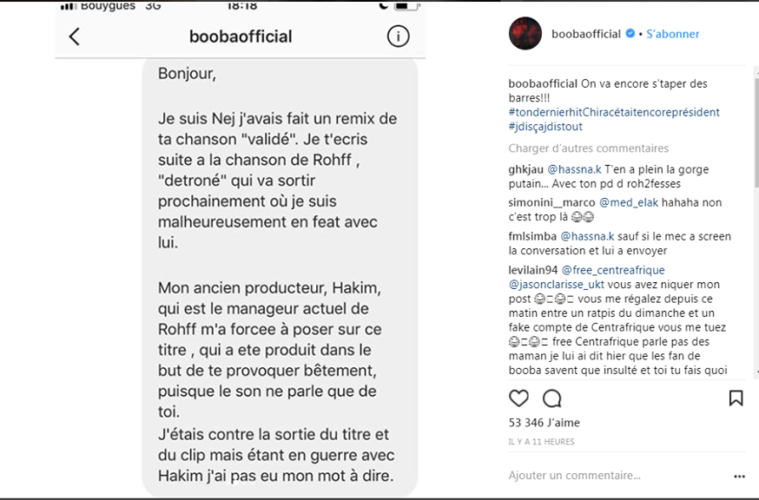Tap the back arrow in the screenshot
The image size is (759, 500).
[74, 37]
